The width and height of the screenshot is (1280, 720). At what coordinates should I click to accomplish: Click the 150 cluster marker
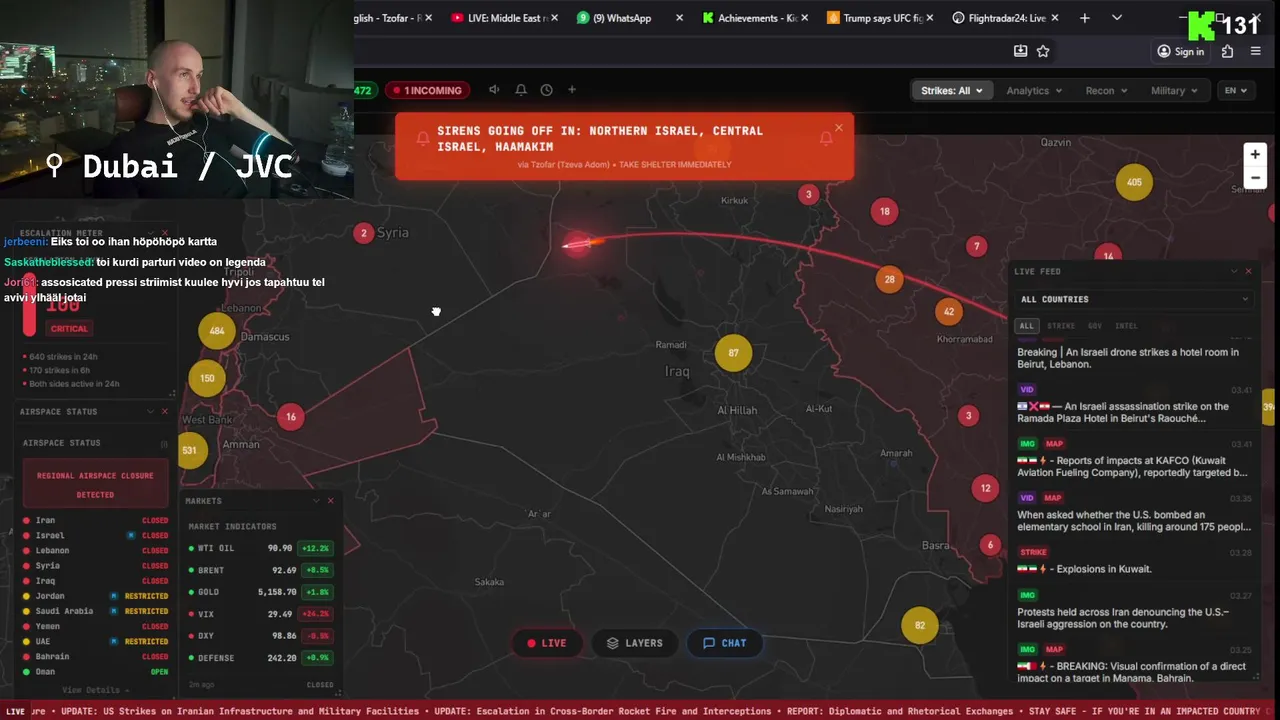[x=207, y=378]
